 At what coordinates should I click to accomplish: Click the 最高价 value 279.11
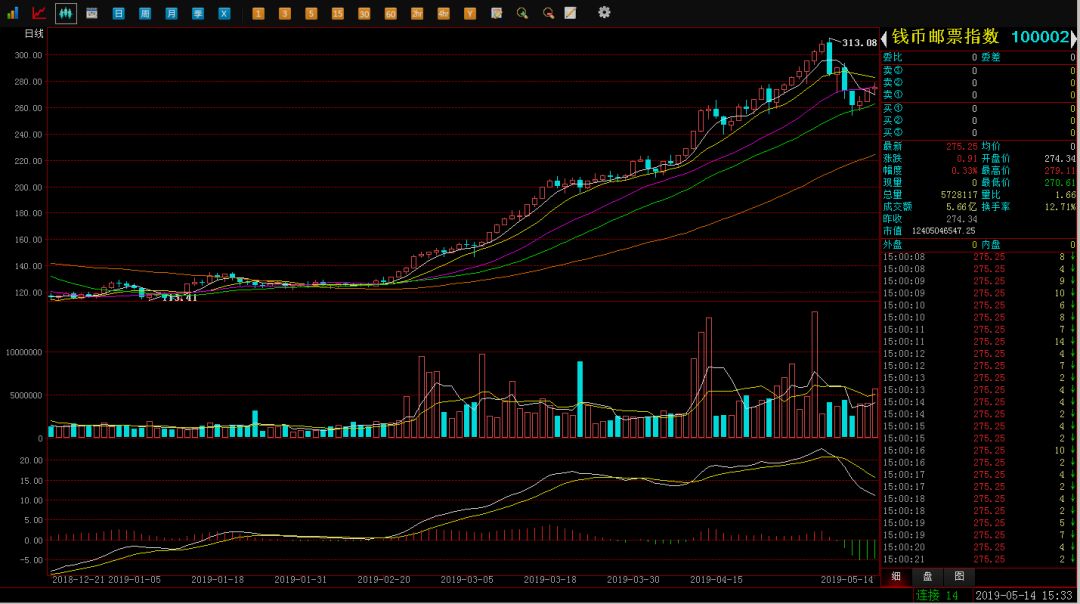tap(1059, 170)
